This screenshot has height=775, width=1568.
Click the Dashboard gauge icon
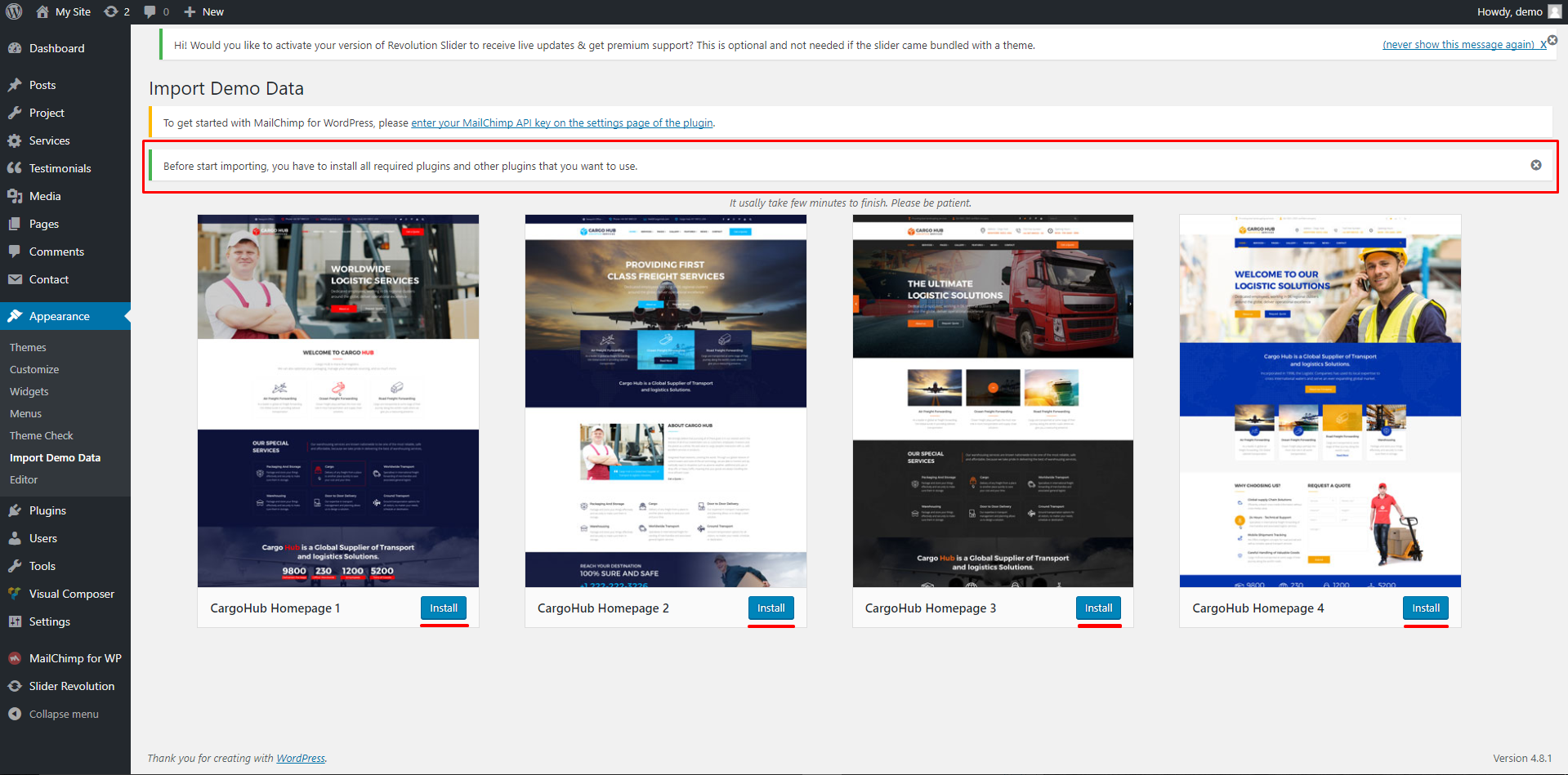pos(15,48)
